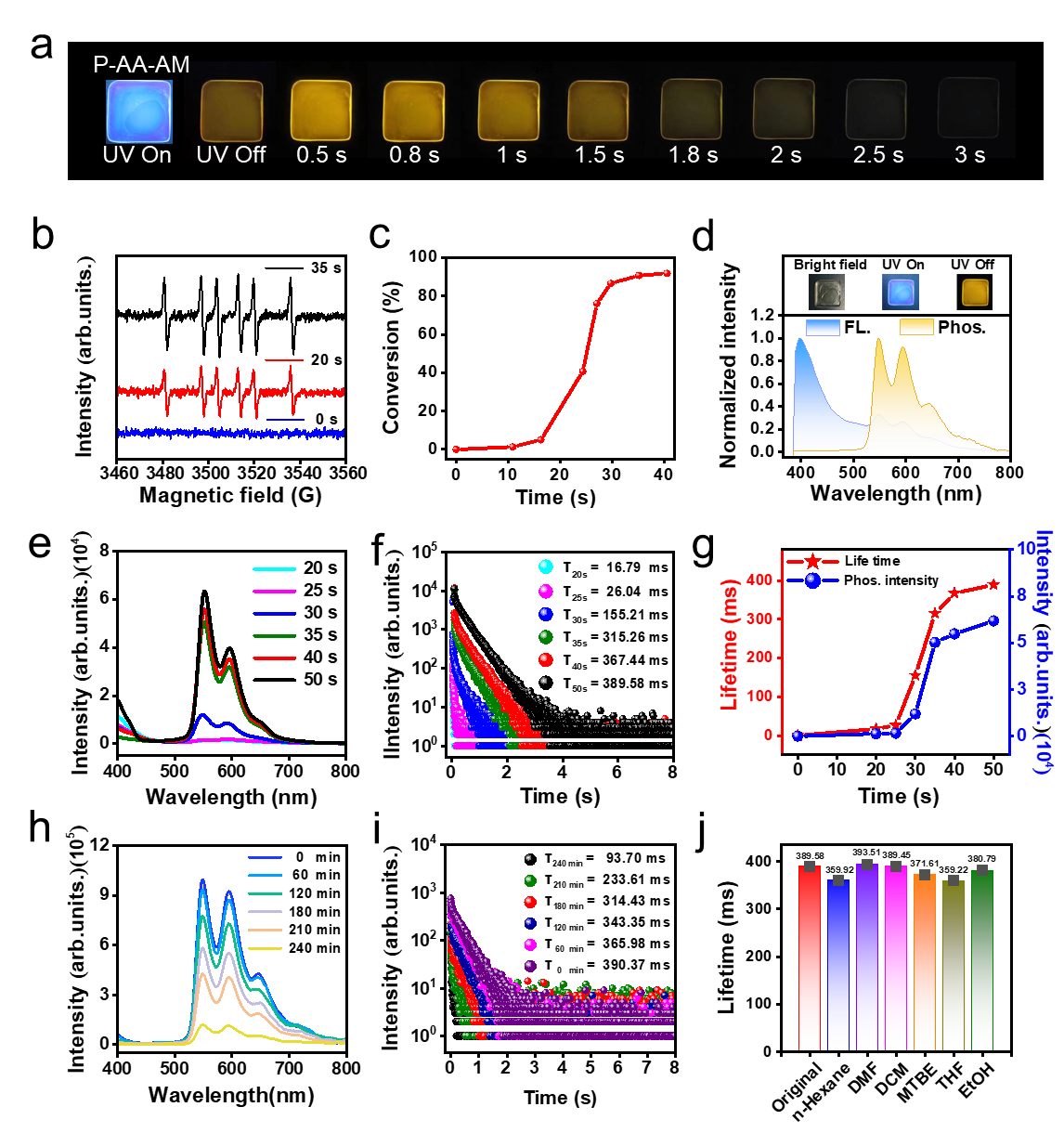Click the blue circle legend marker
Image resolution: width=1064 pixels, height=1133 pixels.
(x=812, y=580)
